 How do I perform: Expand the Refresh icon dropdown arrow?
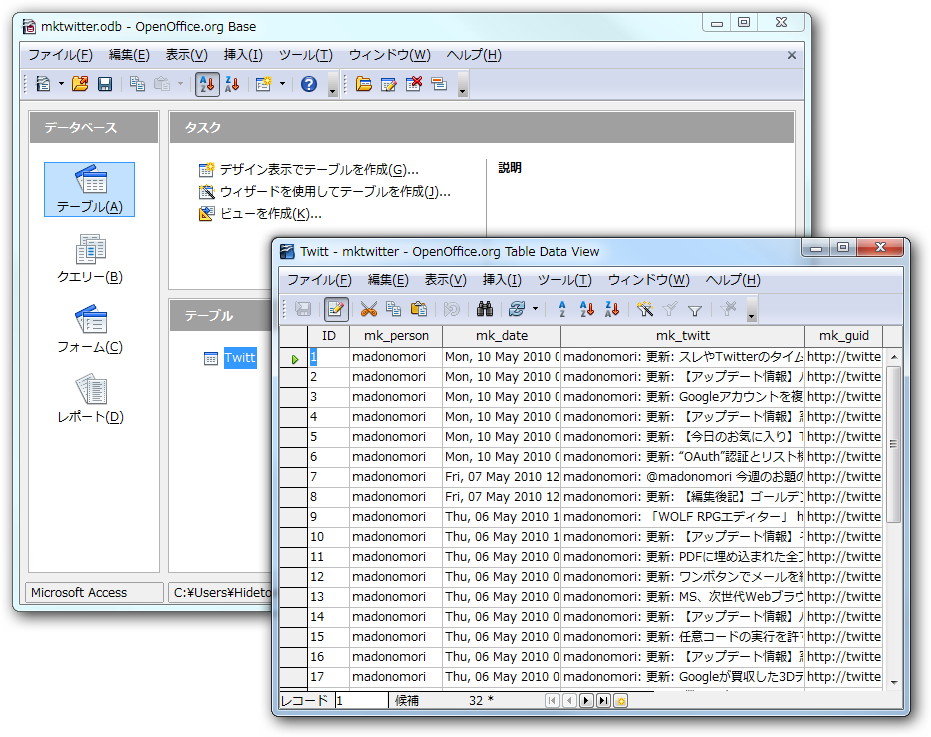[x=537, y=310]
